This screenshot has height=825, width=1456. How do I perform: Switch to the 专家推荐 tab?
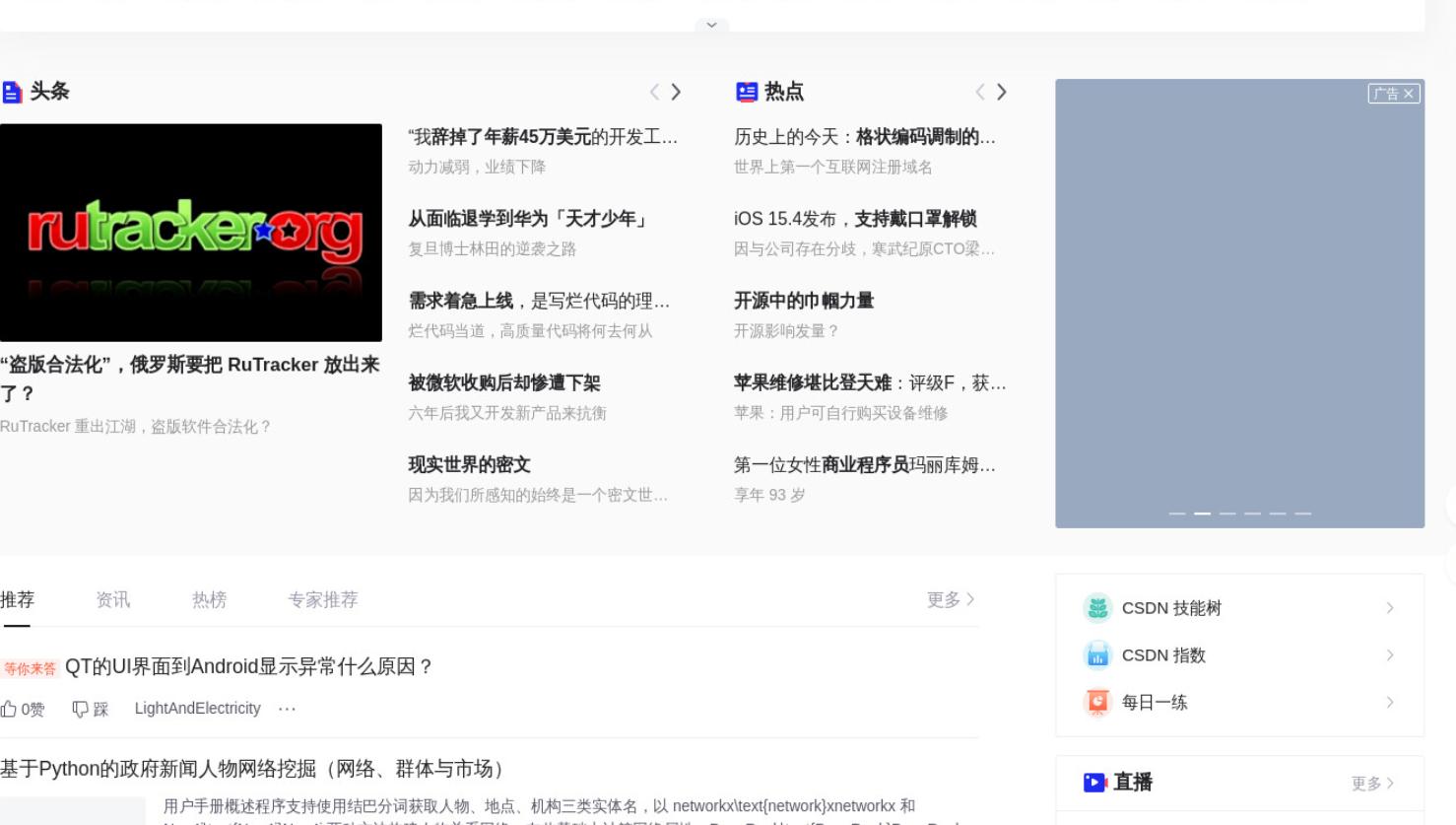322,599
